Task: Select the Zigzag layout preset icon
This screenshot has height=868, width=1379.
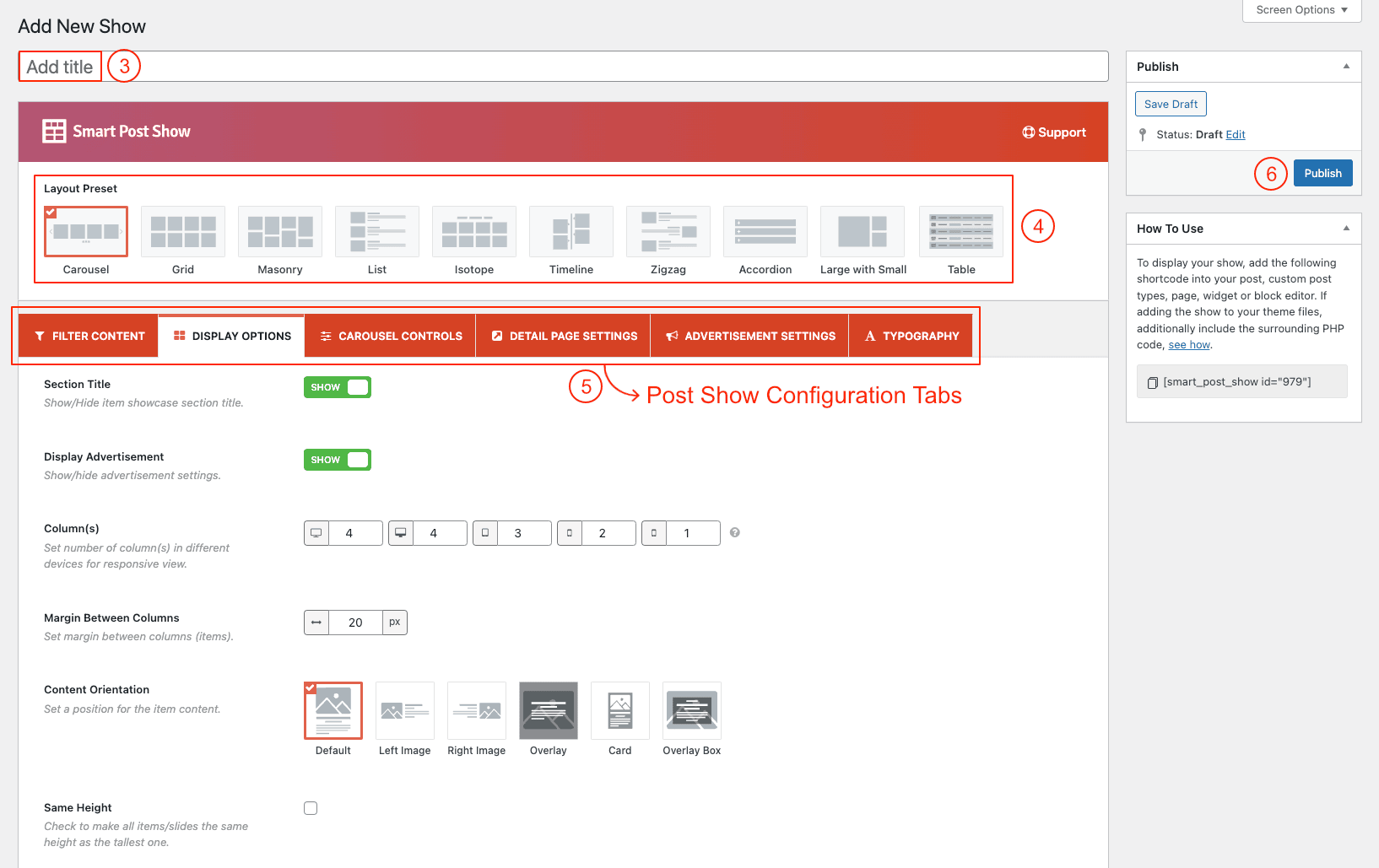Action: [668, 232]
